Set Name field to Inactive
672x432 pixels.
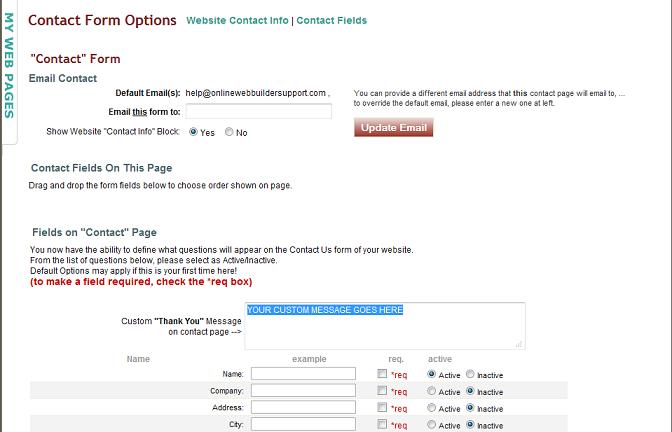point(470,374)
